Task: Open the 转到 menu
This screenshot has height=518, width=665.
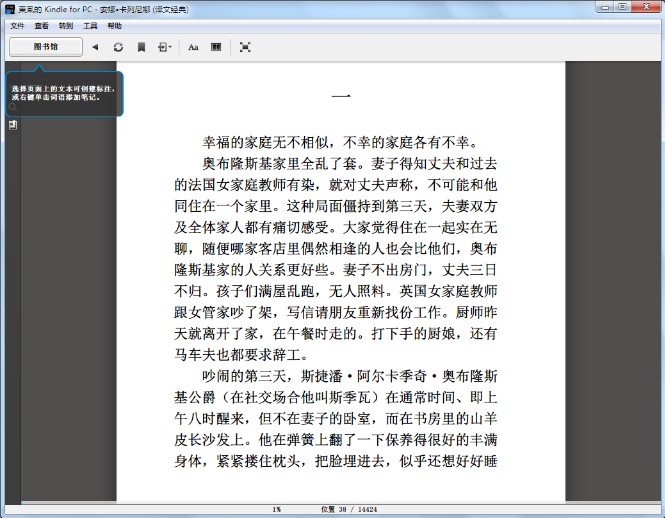Action: pos(66,25)
